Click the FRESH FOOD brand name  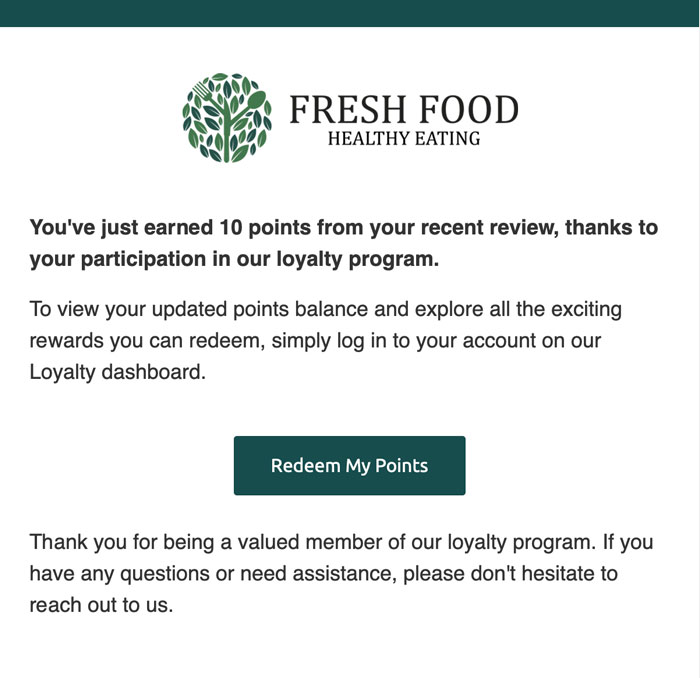404,109
